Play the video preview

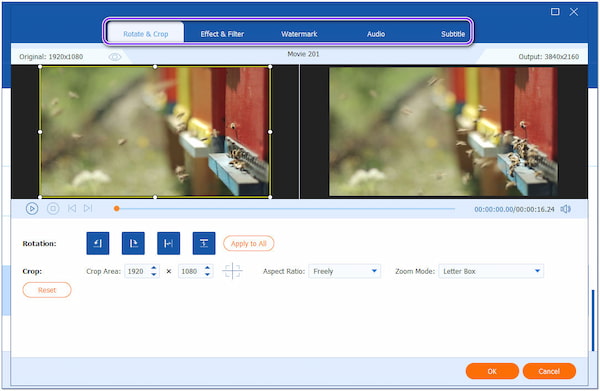32,209
